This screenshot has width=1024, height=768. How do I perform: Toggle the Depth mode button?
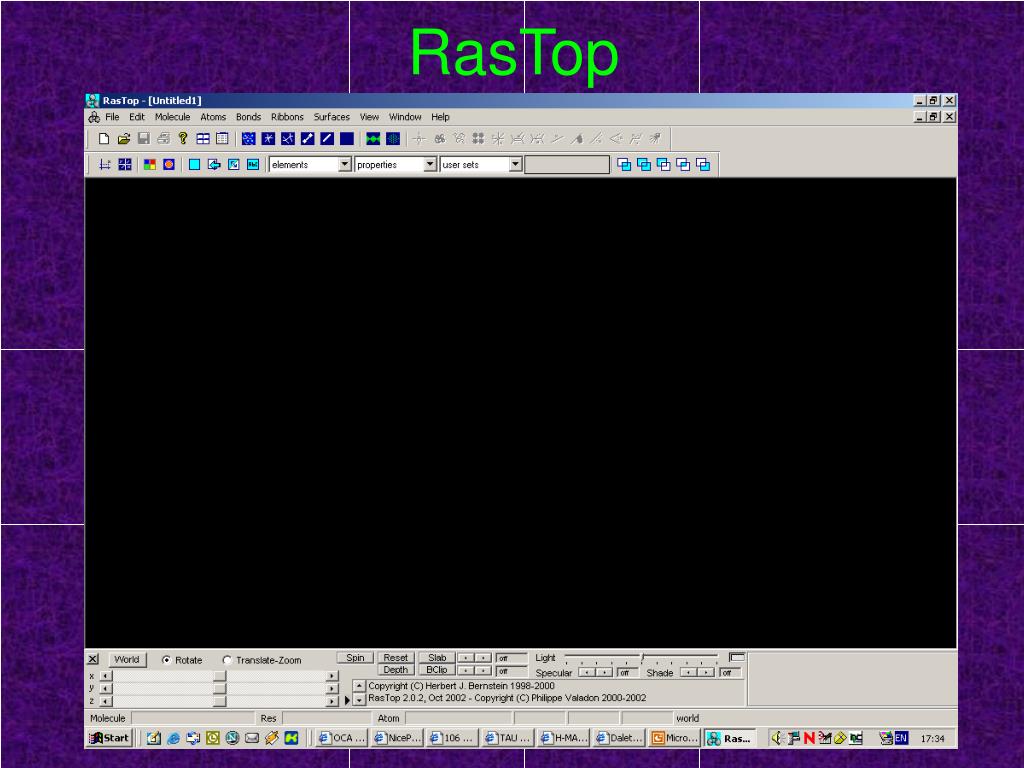click(x=396, y=670)
